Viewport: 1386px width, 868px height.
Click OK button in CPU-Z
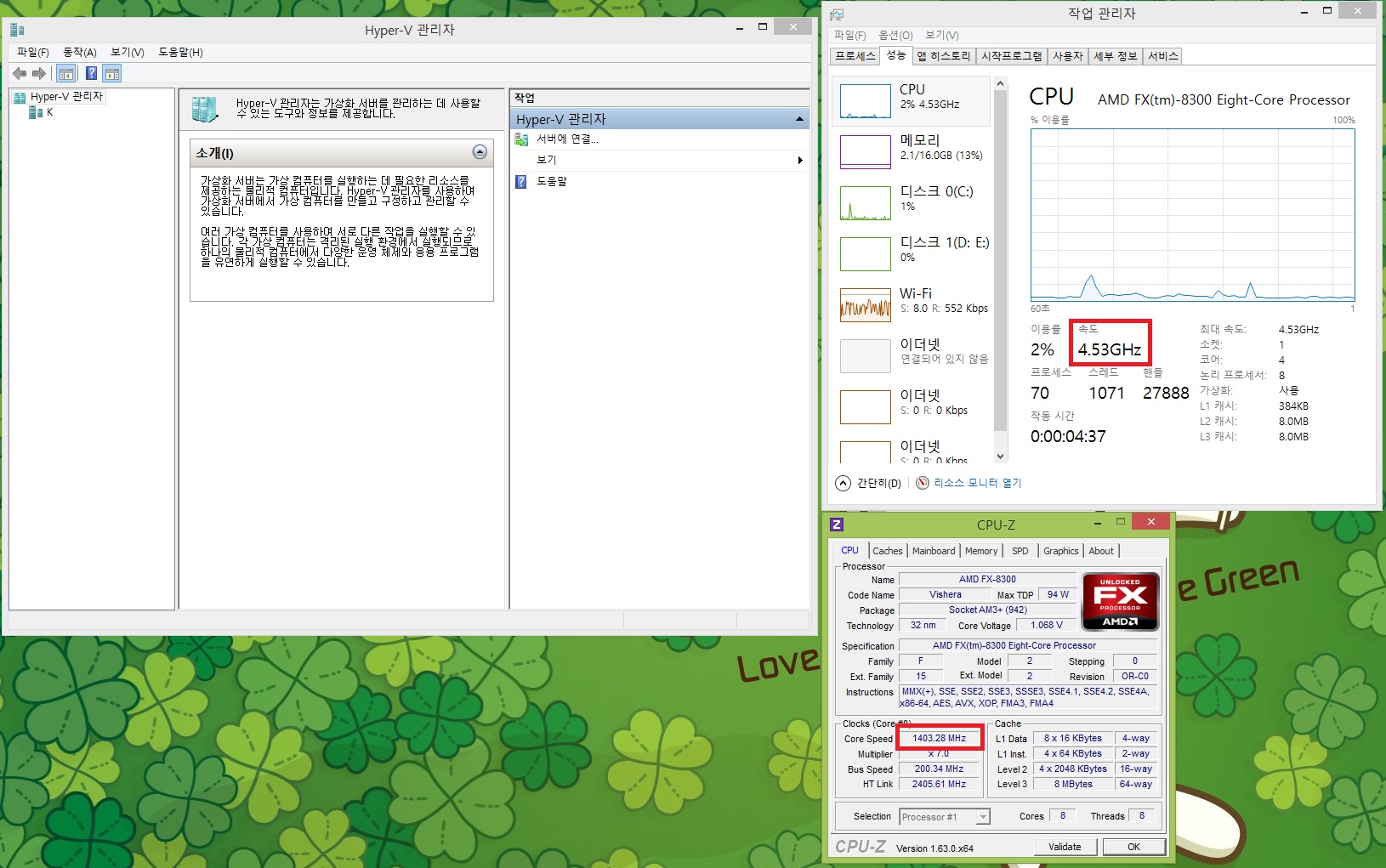tap(1133, 847)
